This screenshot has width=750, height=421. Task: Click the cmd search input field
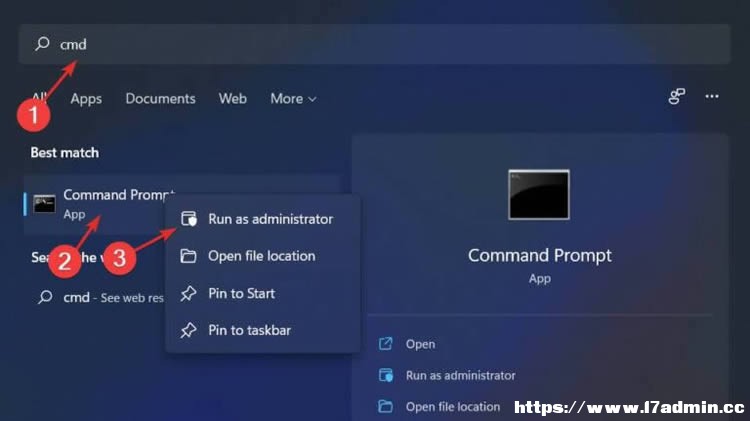tap(375, 44)
